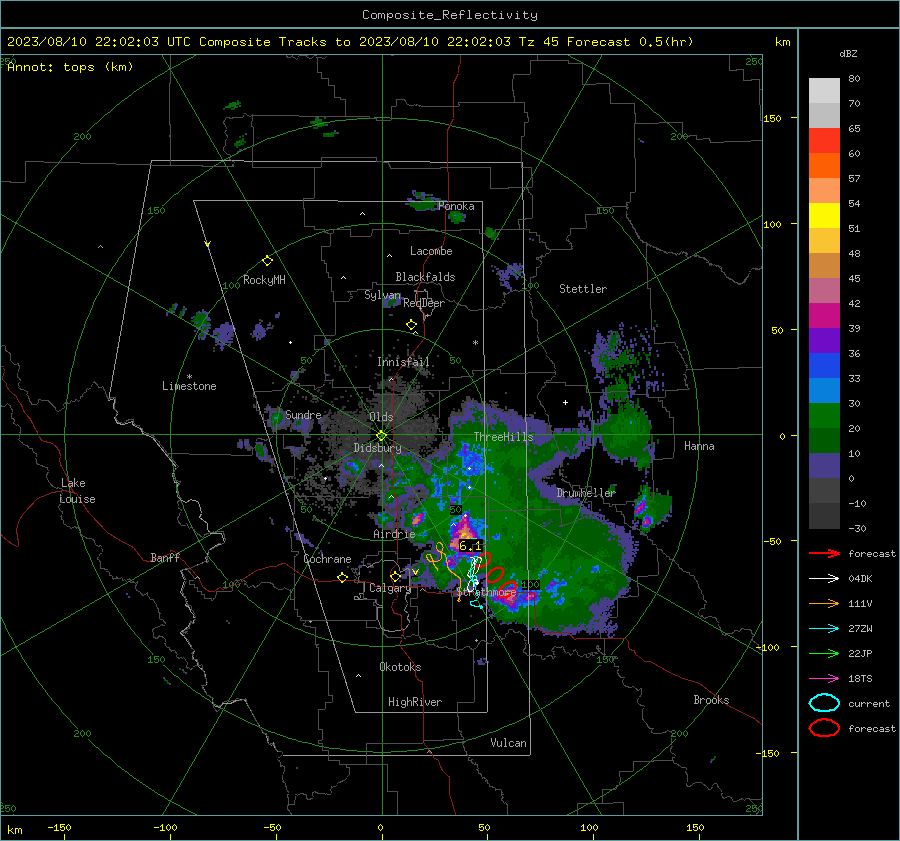Click the Airdrie city label
900x841 pixels.
click(x=394, y=534)
